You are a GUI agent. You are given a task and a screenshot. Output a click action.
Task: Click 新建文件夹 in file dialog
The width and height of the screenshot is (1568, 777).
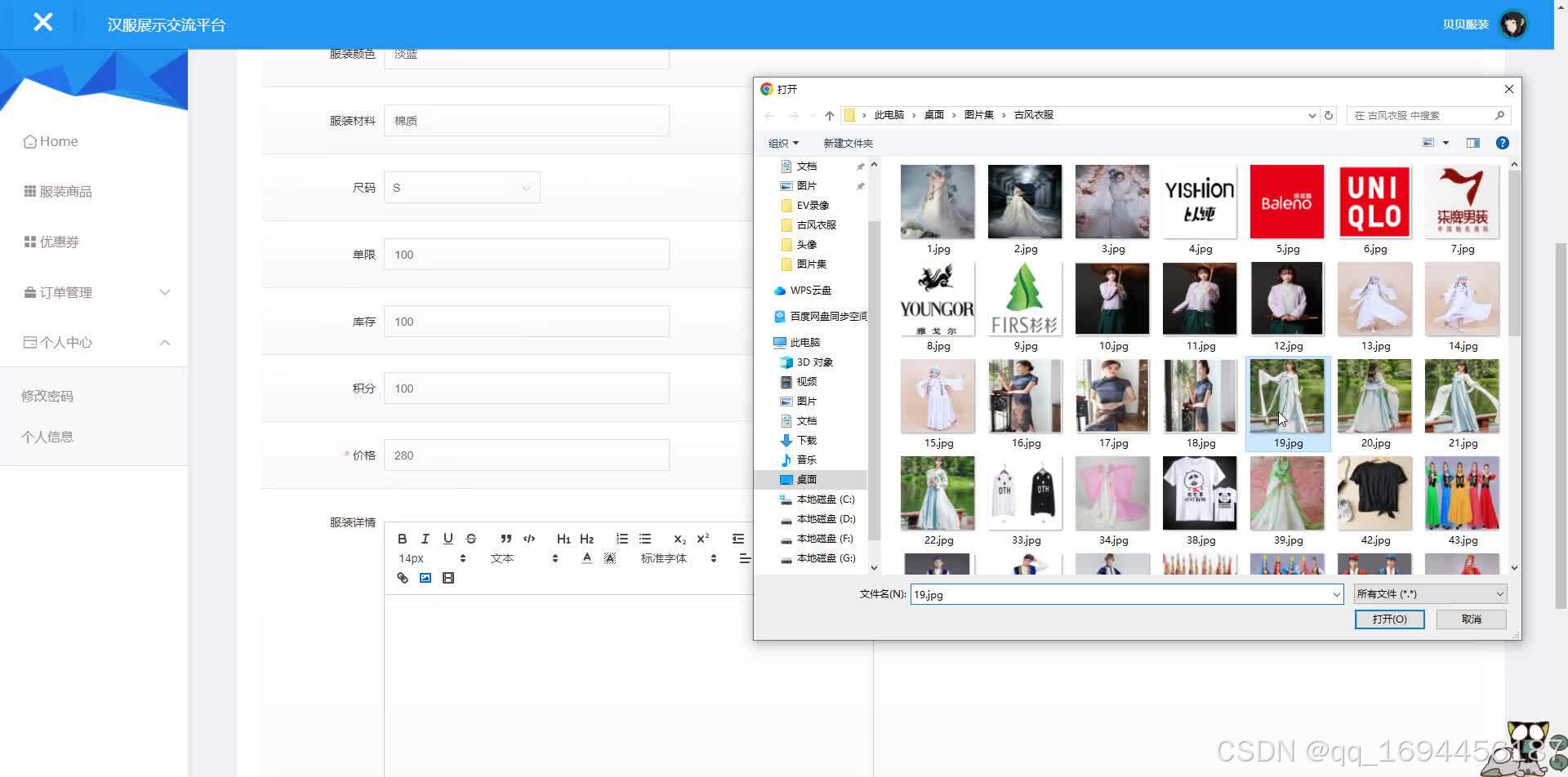tap(848, 143)
